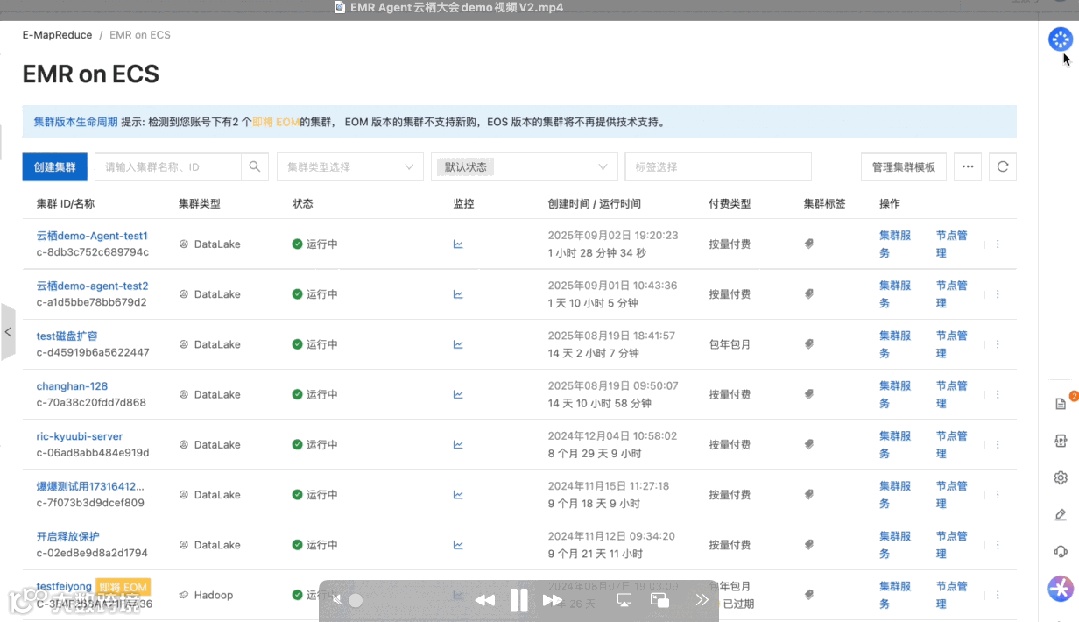Image resolution: width=1079 pixels, height=622 pixels.
Task: Open monitoring chart for 云栖demo-Agent-test1
Action: tap(458, 244)
